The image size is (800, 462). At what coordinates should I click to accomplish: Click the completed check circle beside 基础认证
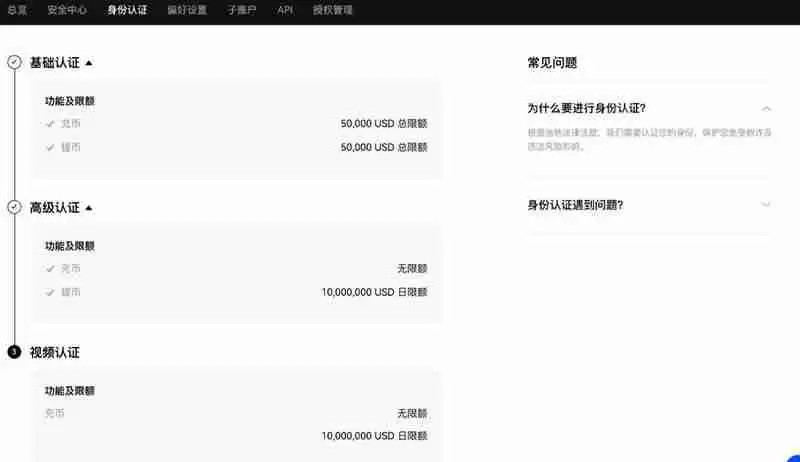14,62
